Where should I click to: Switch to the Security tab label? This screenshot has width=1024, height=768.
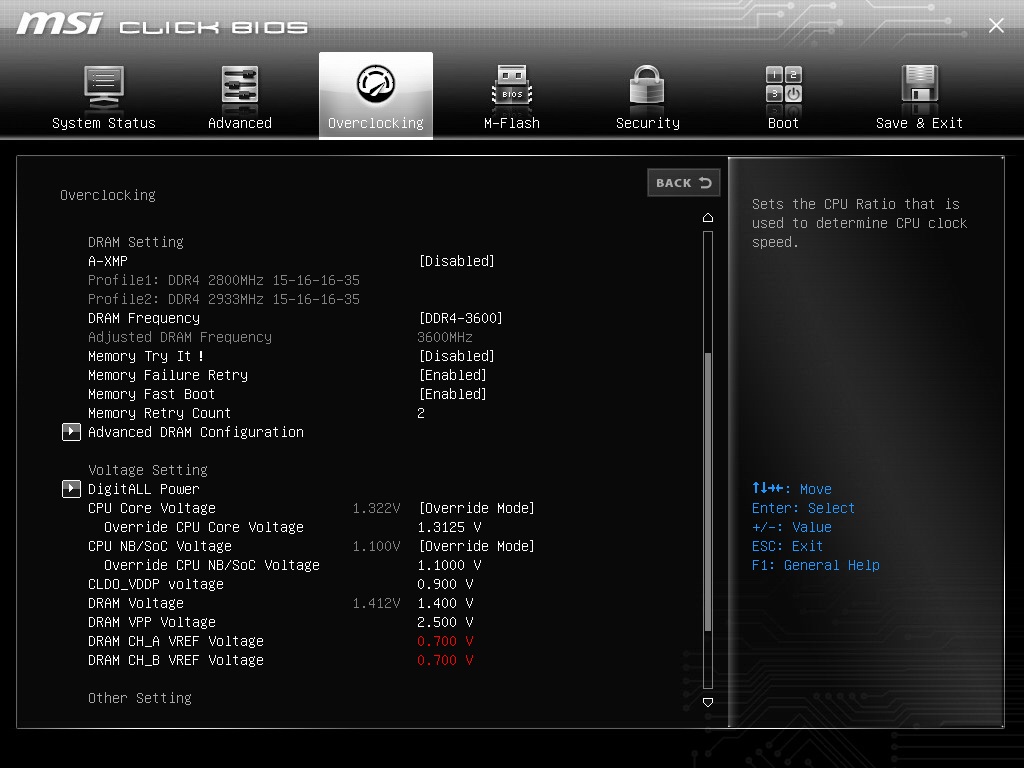tap(648, 123)
